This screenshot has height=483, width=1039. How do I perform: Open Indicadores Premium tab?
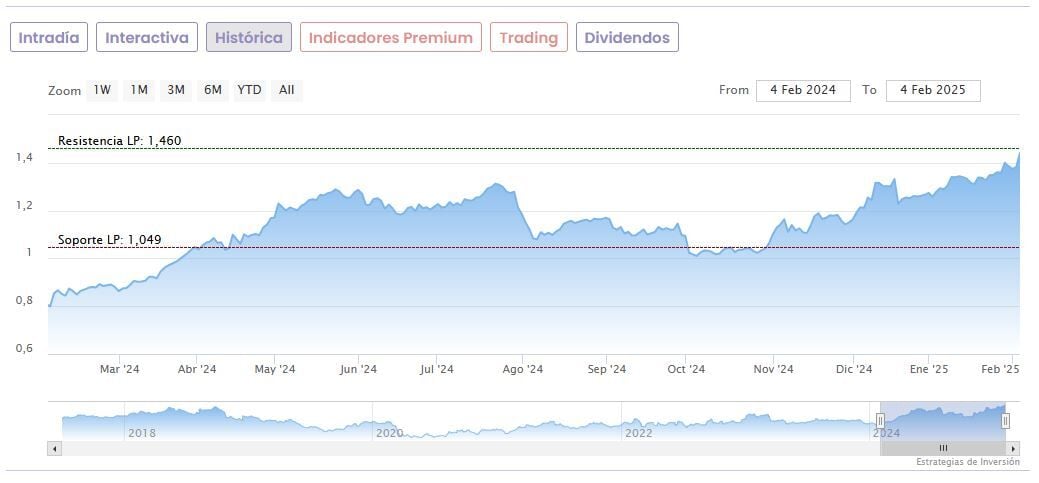coord(390,38)
